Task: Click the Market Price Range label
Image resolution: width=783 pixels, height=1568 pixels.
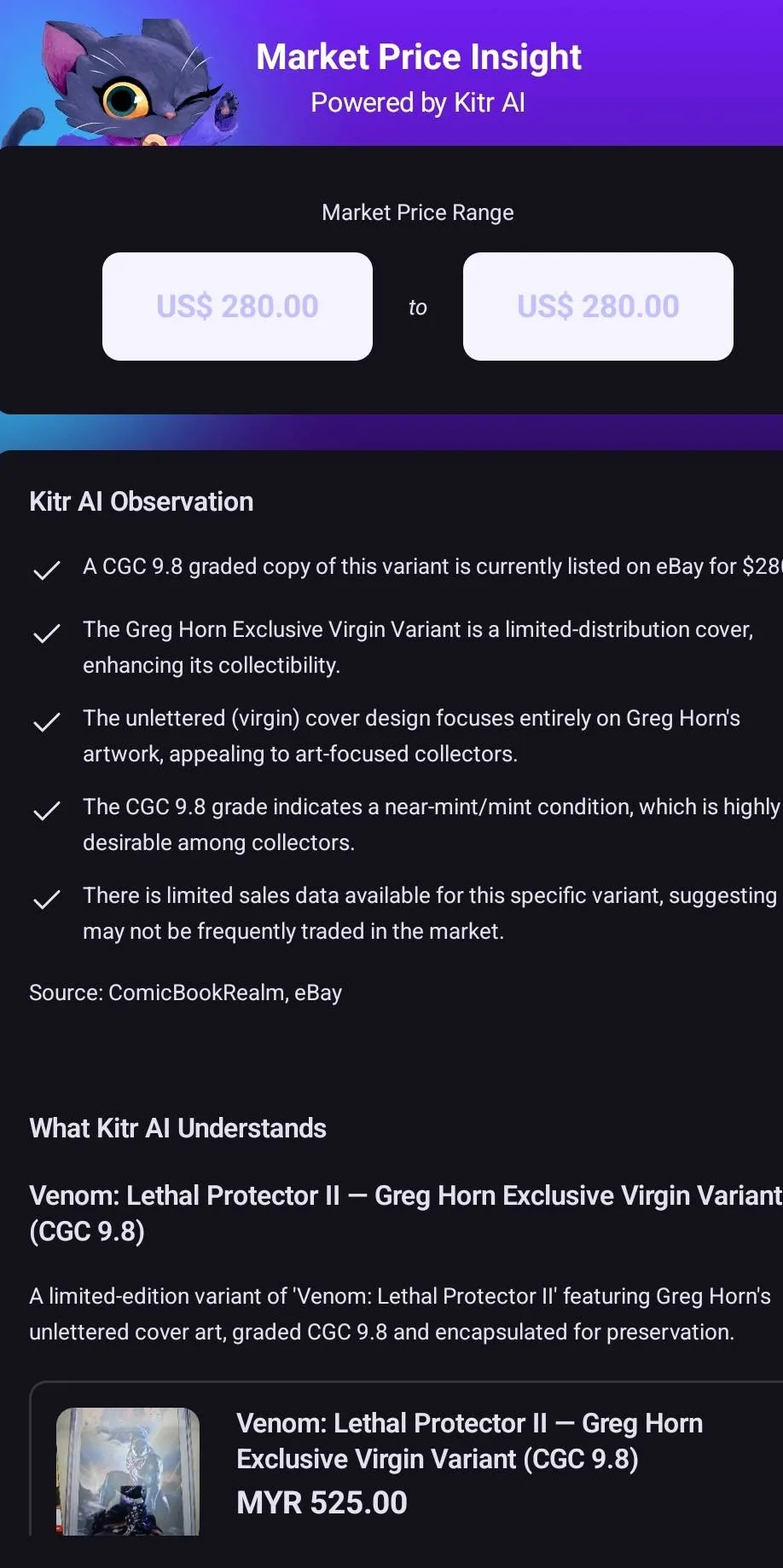Action: click(418, 212)
